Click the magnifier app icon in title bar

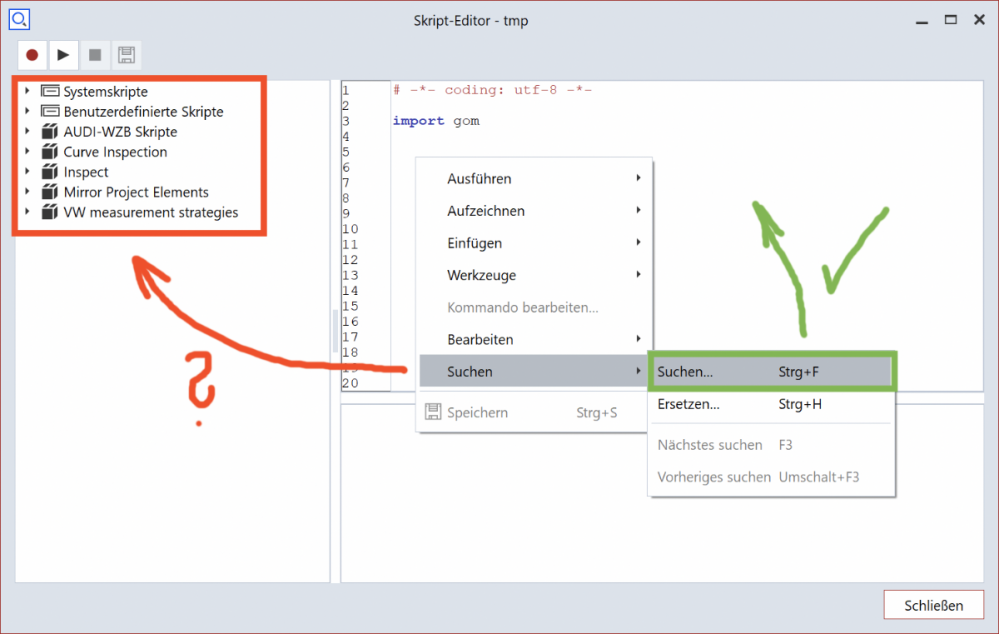(20, 19)
